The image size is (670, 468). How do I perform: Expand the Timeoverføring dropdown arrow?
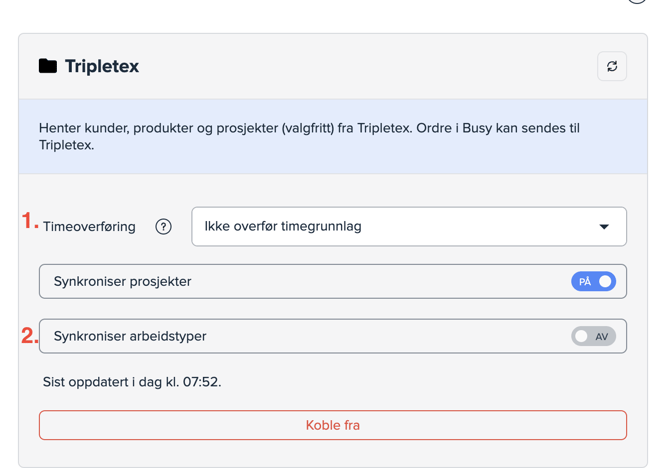pos(604,227)
